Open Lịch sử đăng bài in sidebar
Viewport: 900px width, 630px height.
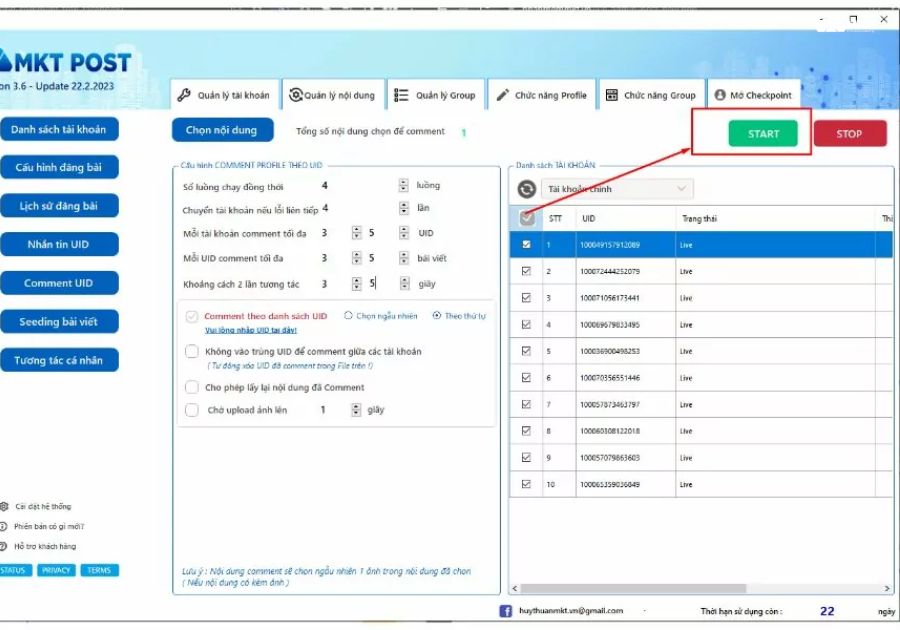[x=59, y=206]
